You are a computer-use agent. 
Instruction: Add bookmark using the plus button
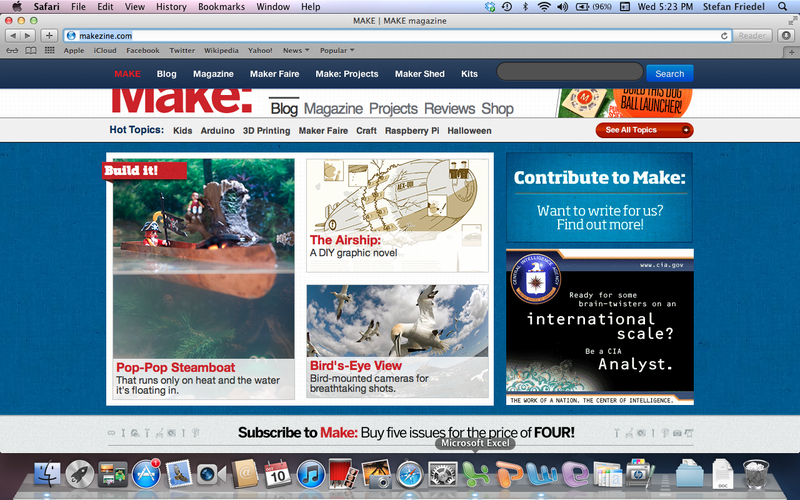pyautogui.click(x=49, y=36)
